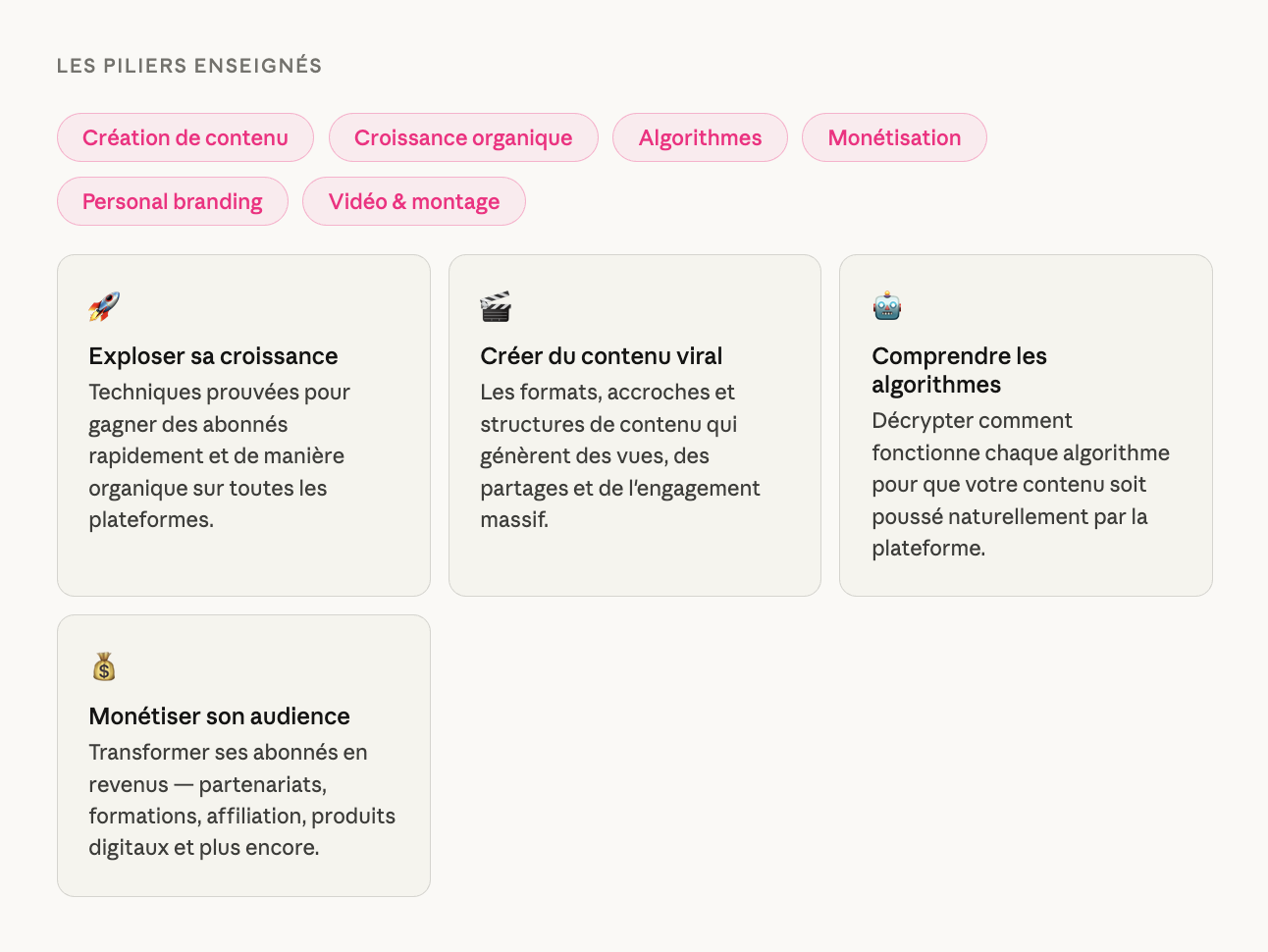Click the subscriber revenue description text
The height and width of the screenshot is (952, 1268).
coord(241,800)
